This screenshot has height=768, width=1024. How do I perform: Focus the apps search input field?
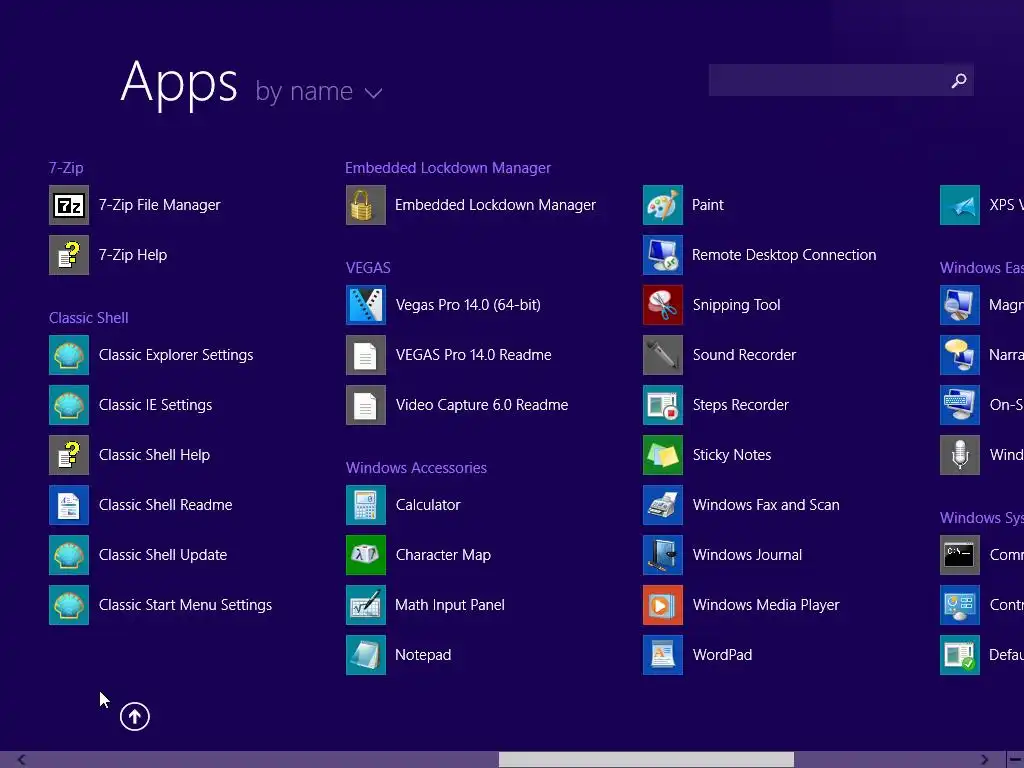pos(826,80)
